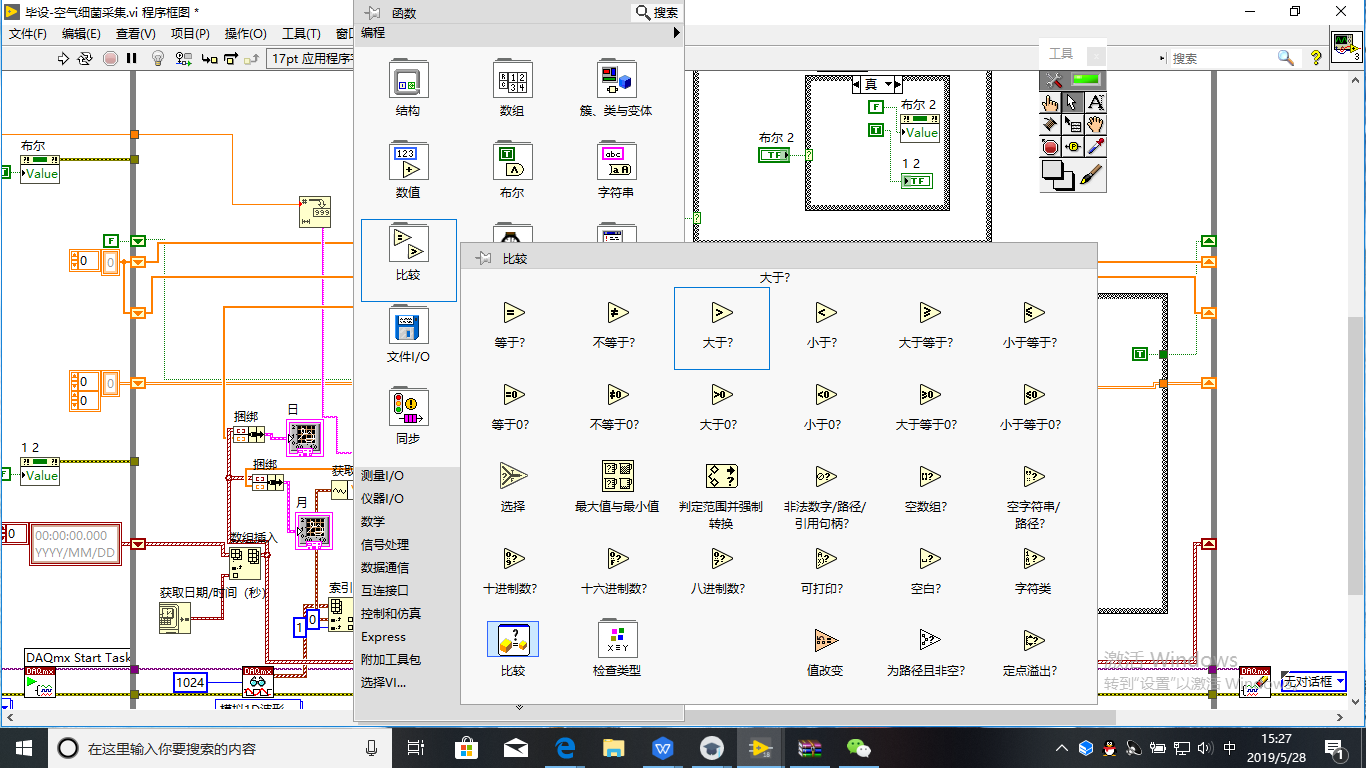Open the 17pt font dropdown

point(310,58)
